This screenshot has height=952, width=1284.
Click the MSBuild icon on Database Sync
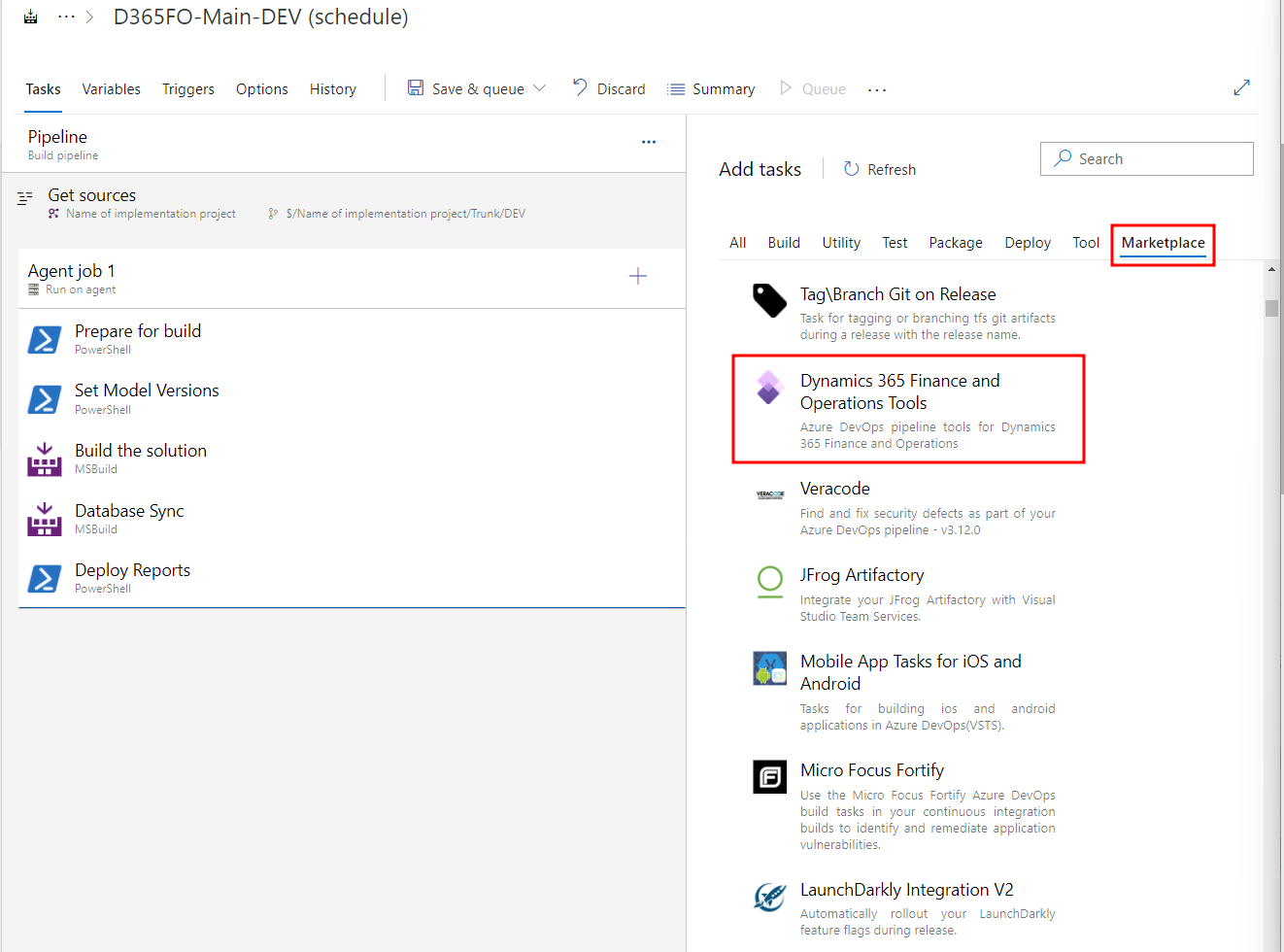(44, 520)
